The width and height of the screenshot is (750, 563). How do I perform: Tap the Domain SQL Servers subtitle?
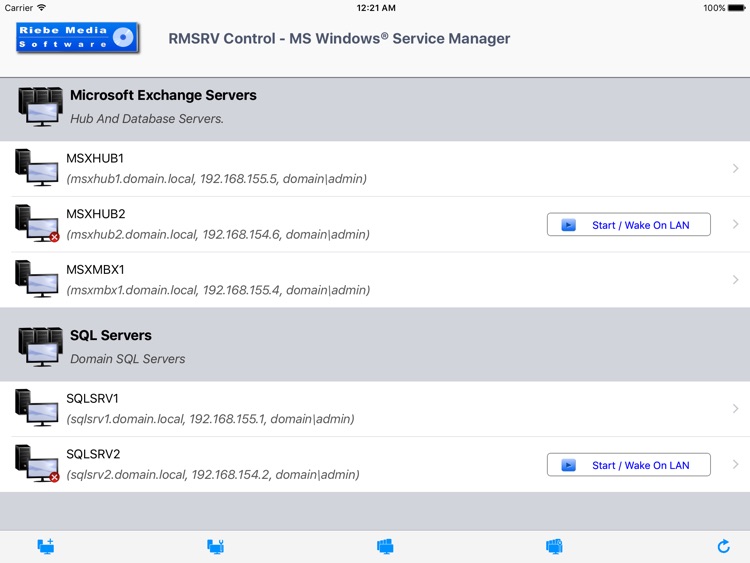[x=128, y=359]
